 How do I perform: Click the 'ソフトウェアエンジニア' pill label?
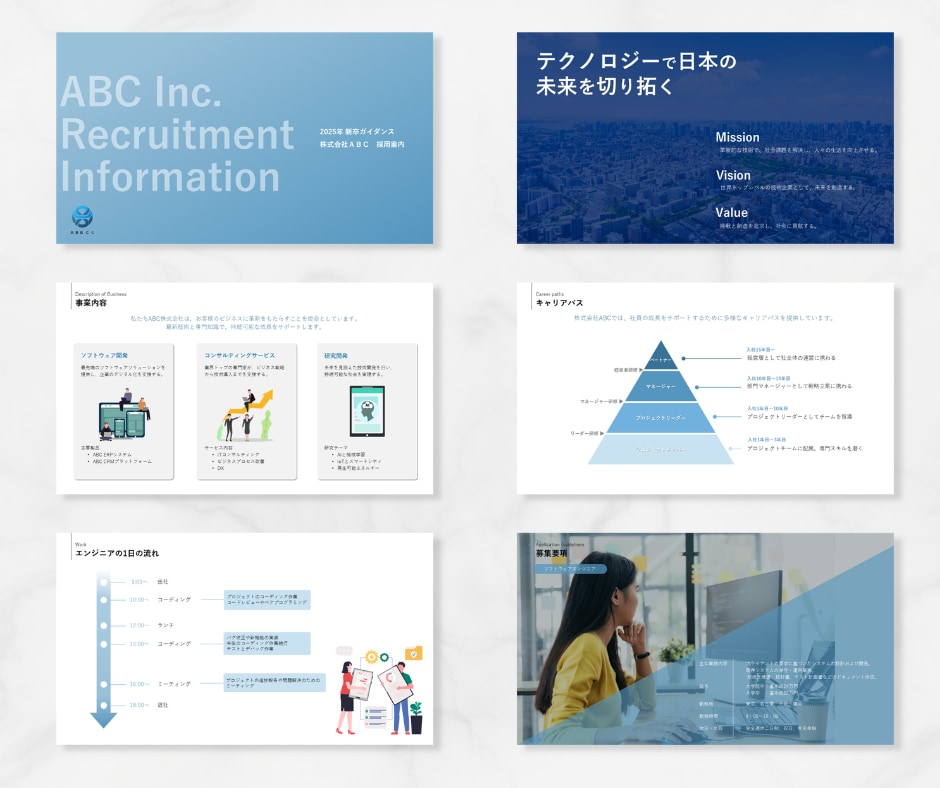pos(570,569)
